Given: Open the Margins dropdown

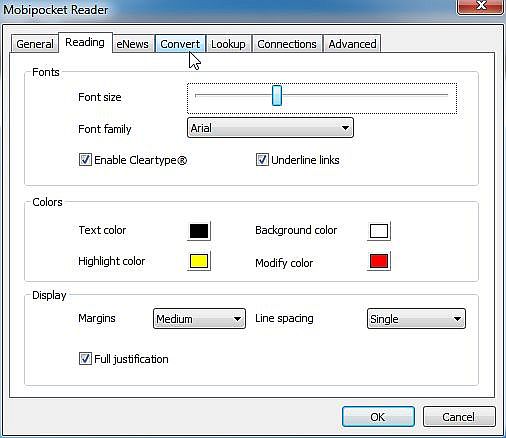Looking at the screenshot, I should click(199, 319).
